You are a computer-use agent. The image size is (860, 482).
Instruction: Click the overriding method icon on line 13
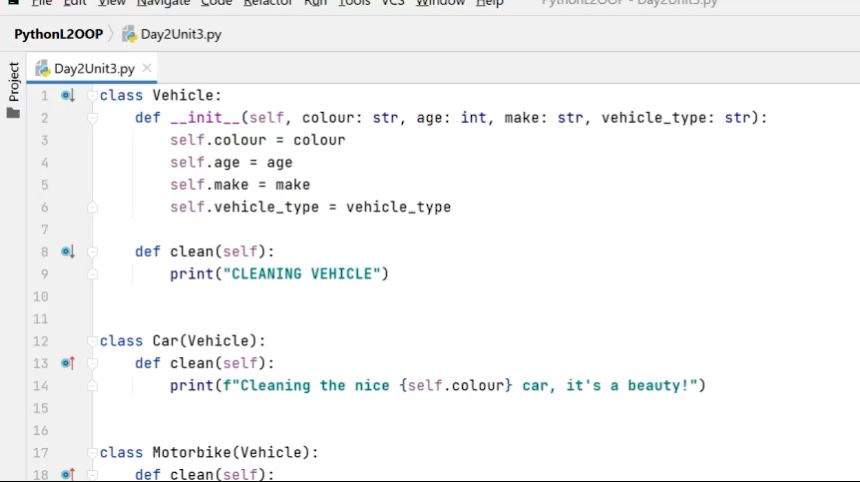(67, 363)
